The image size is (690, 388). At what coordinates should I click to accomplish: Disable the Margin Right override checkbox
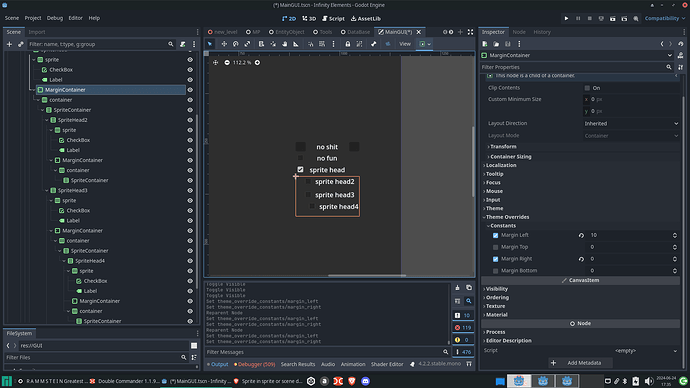[495, 259]
